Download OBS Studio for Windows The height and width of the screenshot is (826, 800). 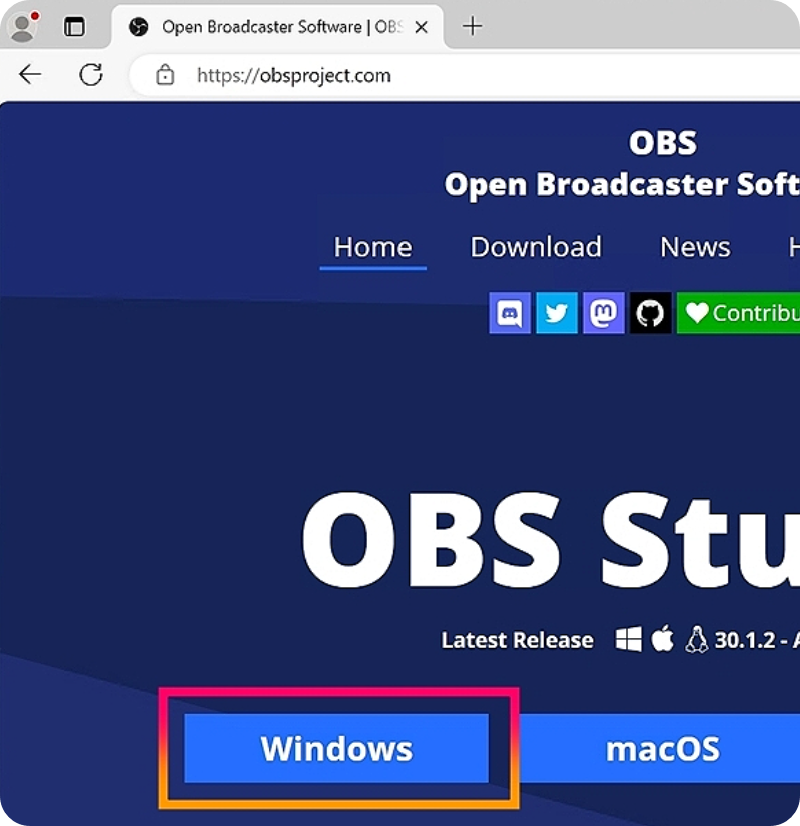[337, 748]
